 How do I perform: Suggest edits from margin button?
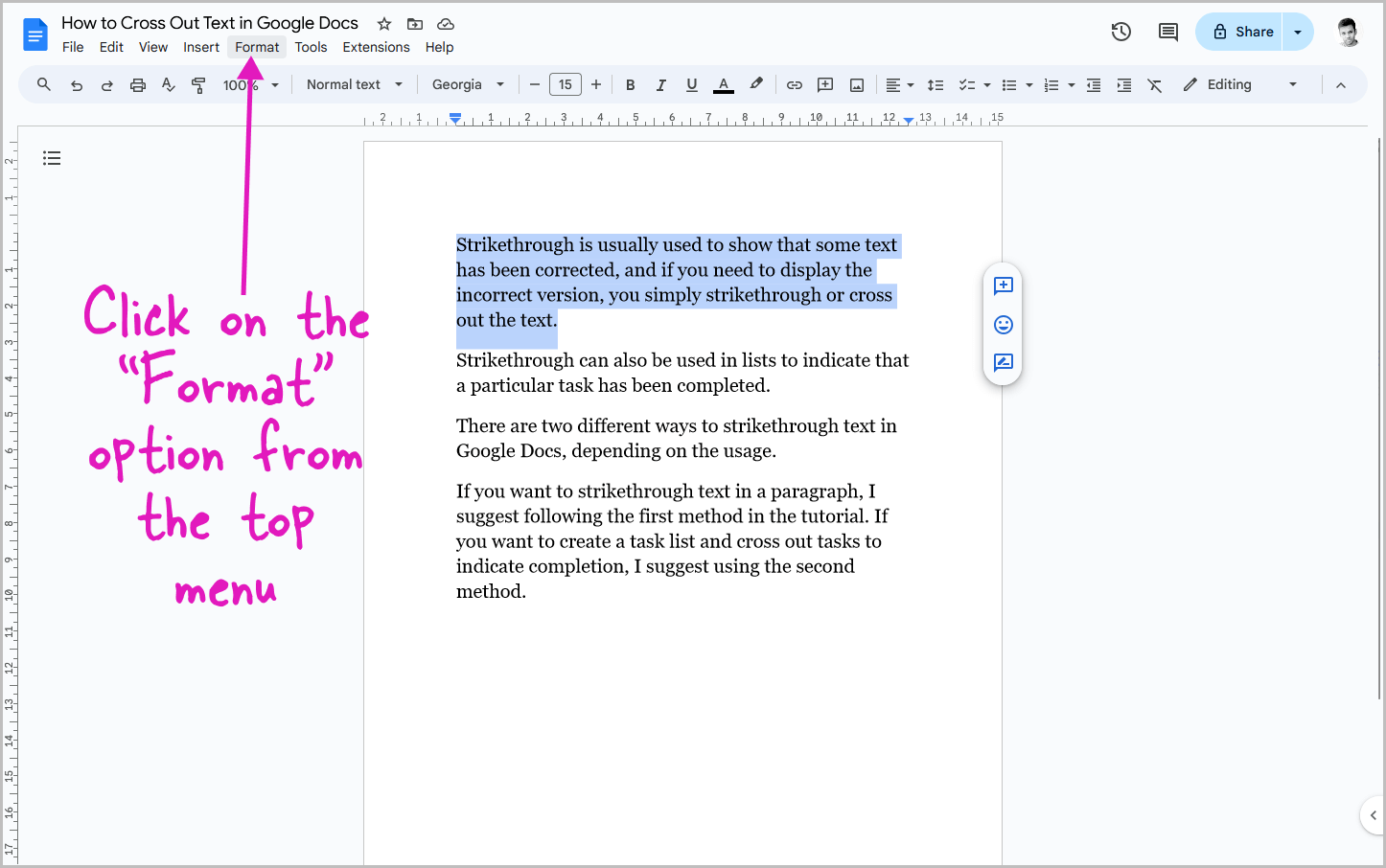click(1004, 362)
